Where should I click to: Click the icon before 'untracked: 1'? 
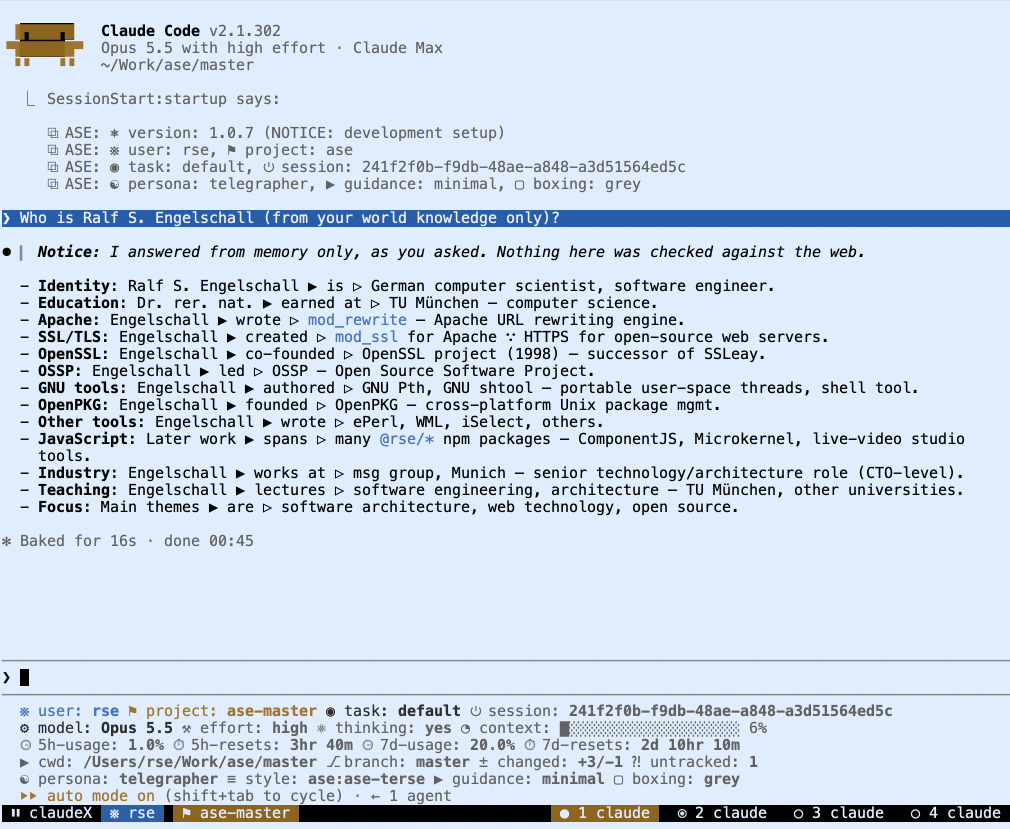point(636,762)
